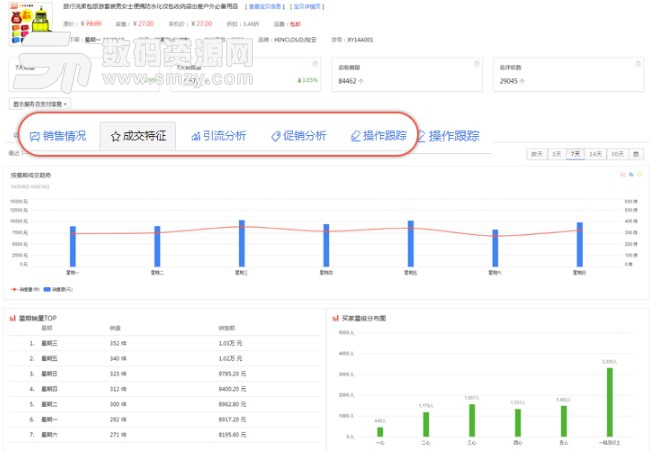Click the 352 件 sales cell
654x451 pixels.
click(x=118, y=343)
